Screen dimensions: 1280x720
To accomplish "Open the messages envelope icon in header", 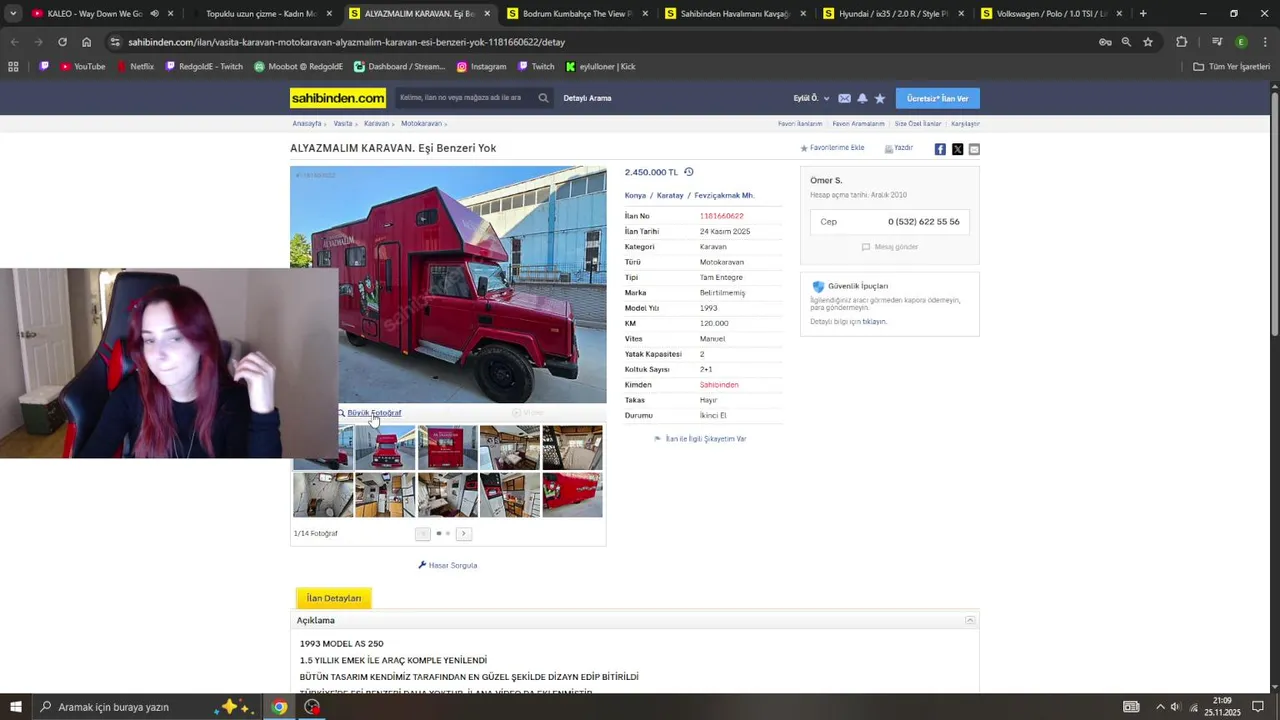I will (844, 98).
